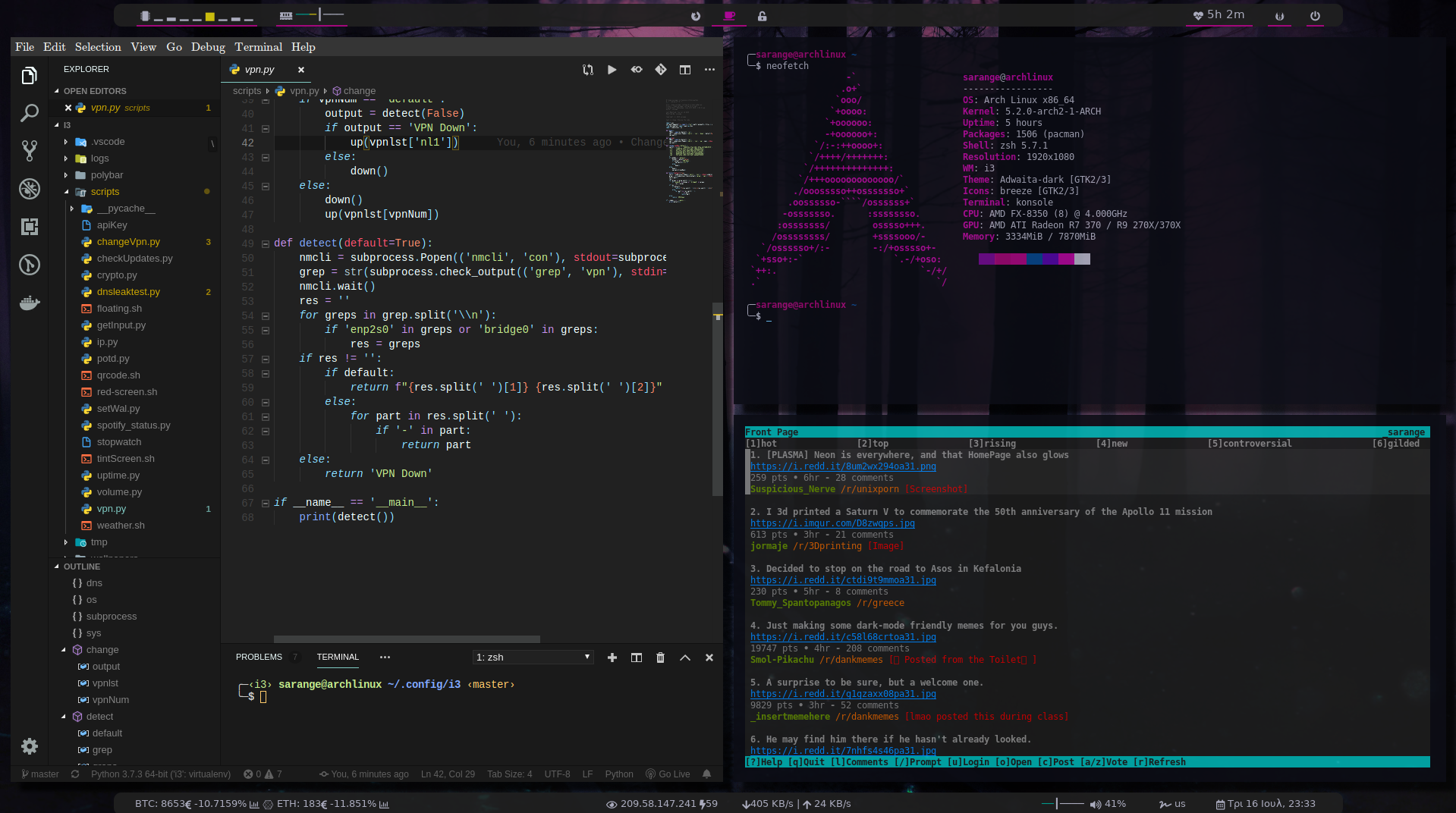
Task: Fold the else block at line 60
Action: (266, 402)
